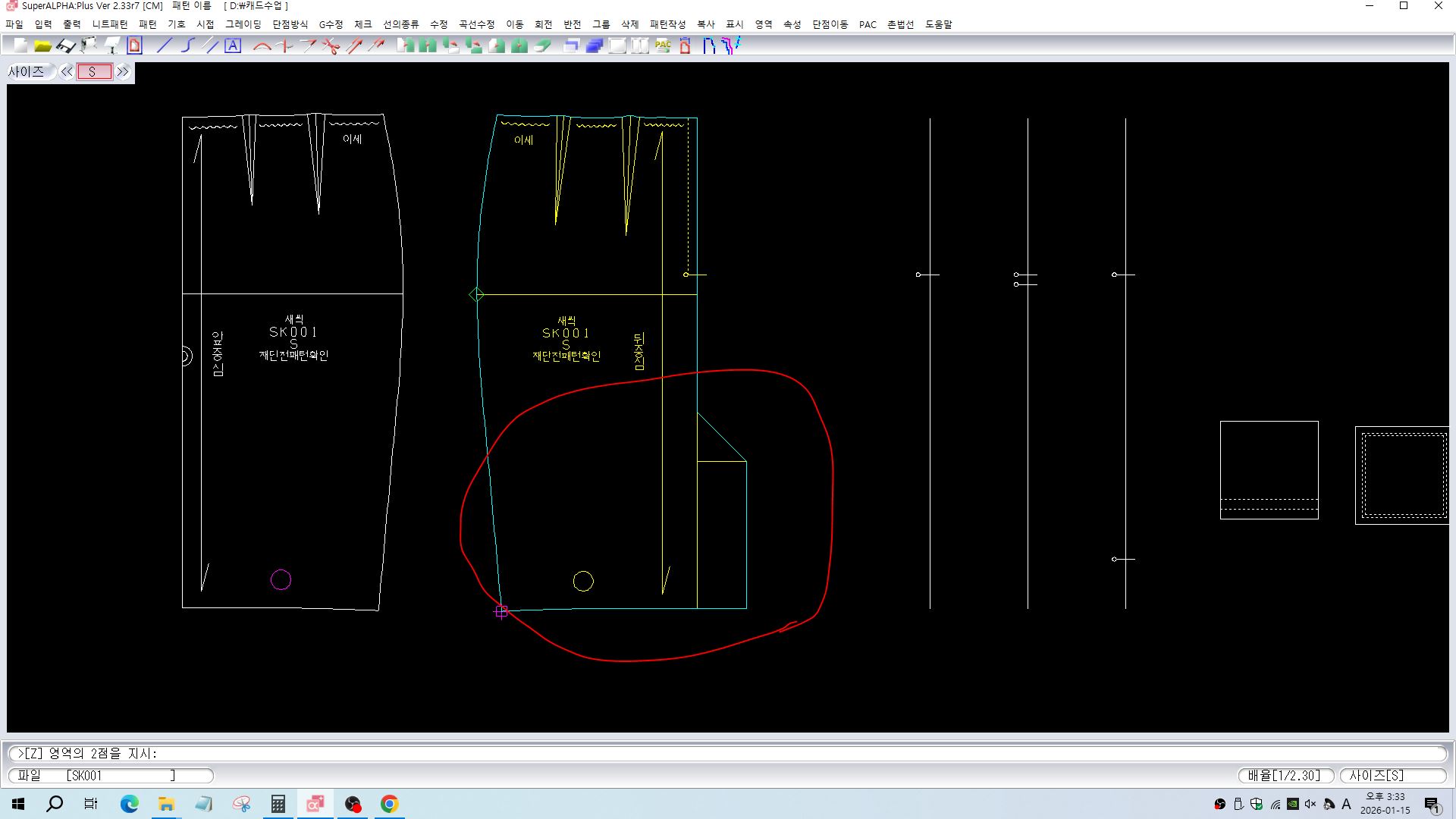Select the straight line drawing tool
The width and height of the screenshot is (1456, 819).
click(x=165, y=46)
